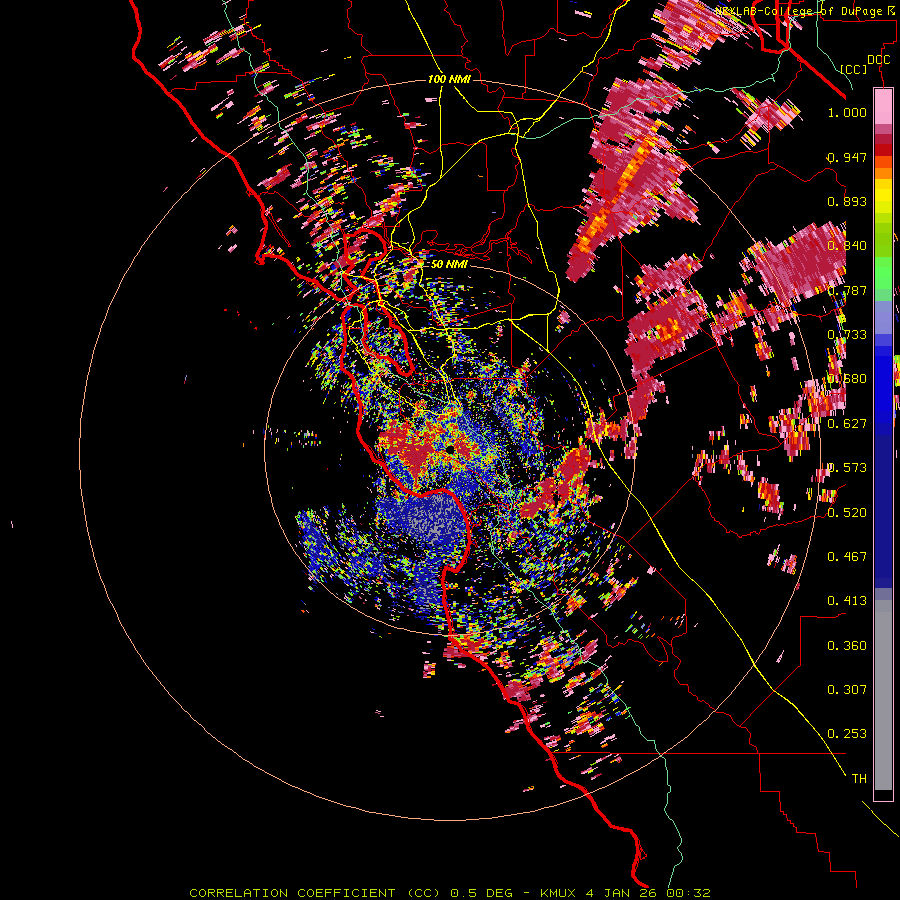Click the "[CC]" units label

(854, 69)
